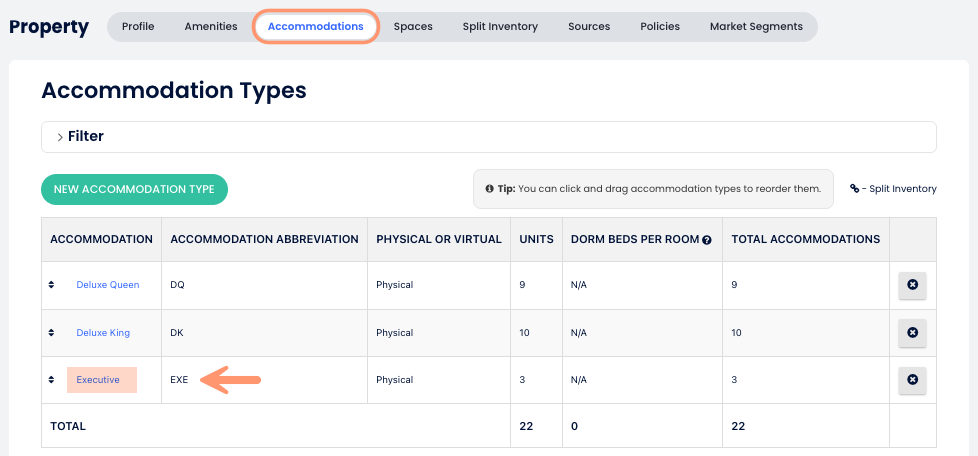Open the Market Segments tab
The image size is (978, 456).
[x=756, y=27]
